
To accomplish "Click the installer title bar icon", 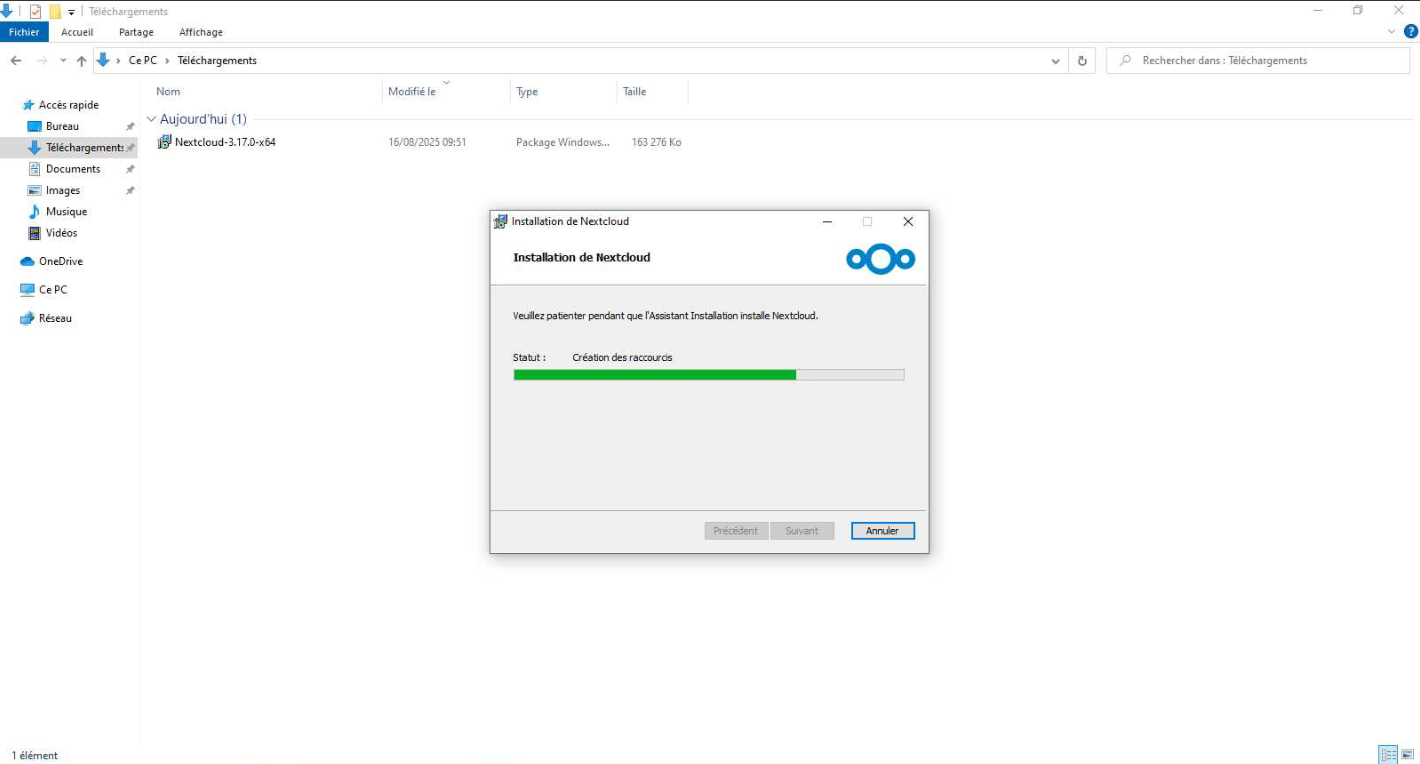I will (x=501, y=222).
